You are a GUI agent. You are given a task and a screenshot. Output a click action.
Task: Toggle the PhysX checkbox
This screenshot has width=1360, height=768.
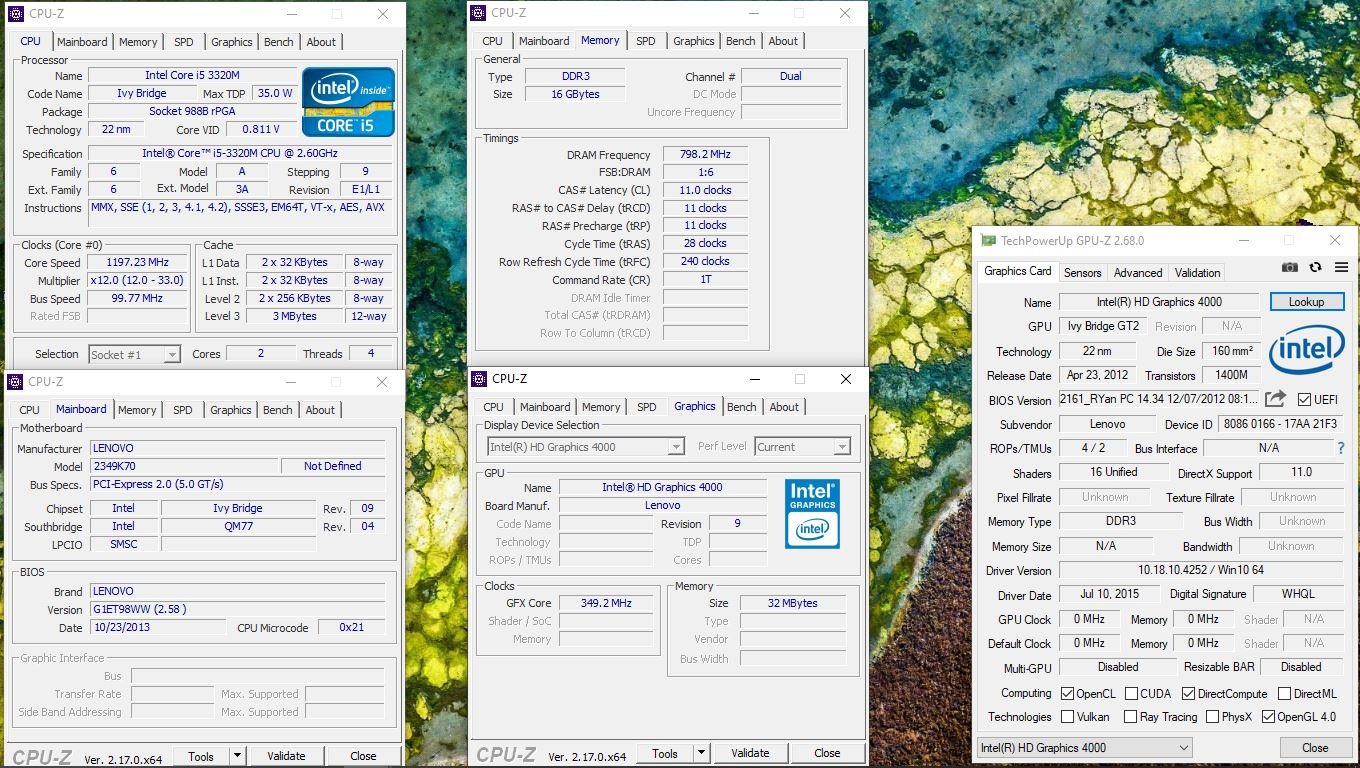(1212, 716)
